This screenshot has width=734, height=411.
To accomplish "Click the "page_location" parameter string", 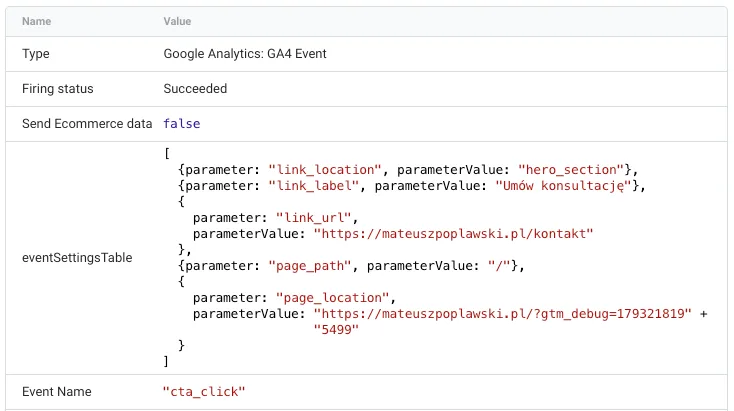I will pos(332,298).
